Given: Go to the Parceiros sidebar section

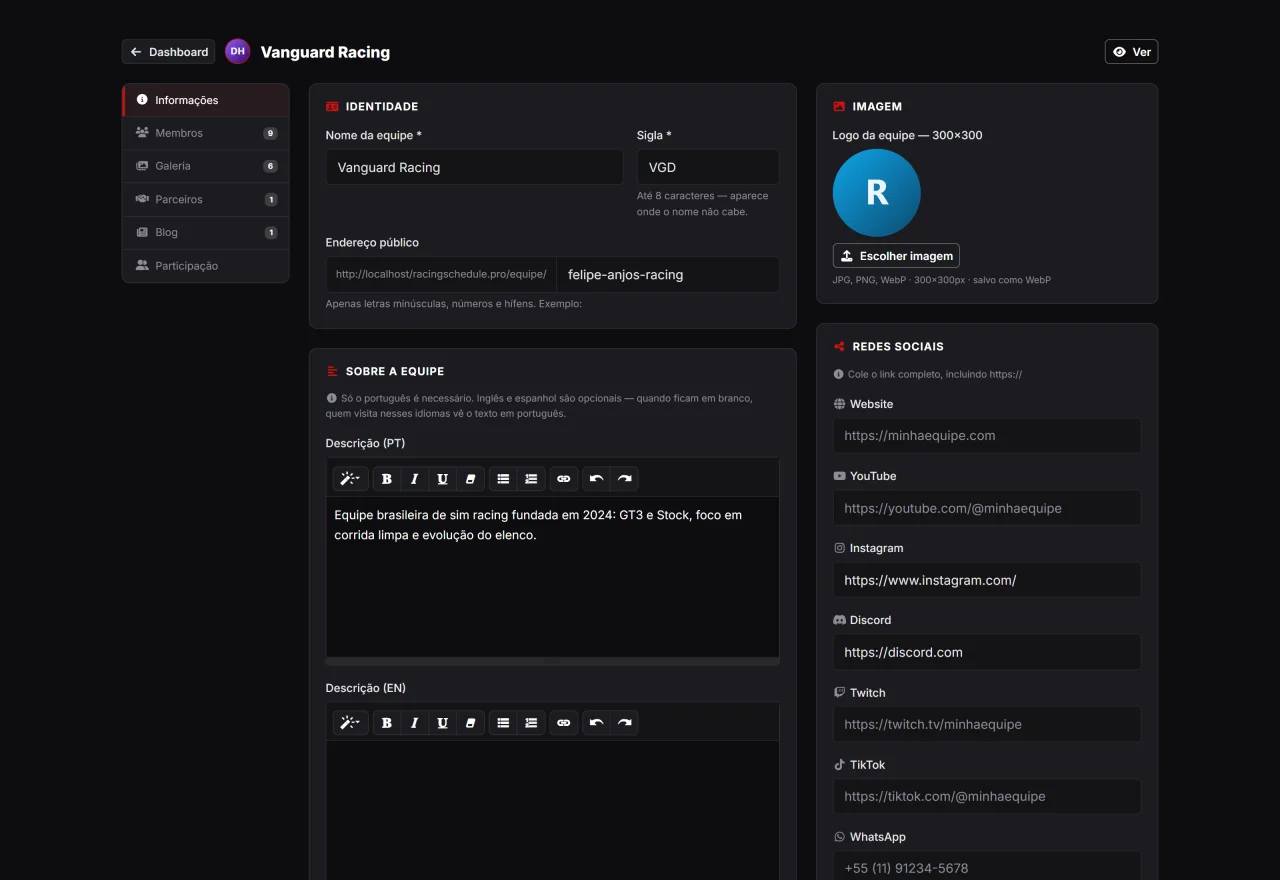Looking at the screenshot, I should click(206, 199).
